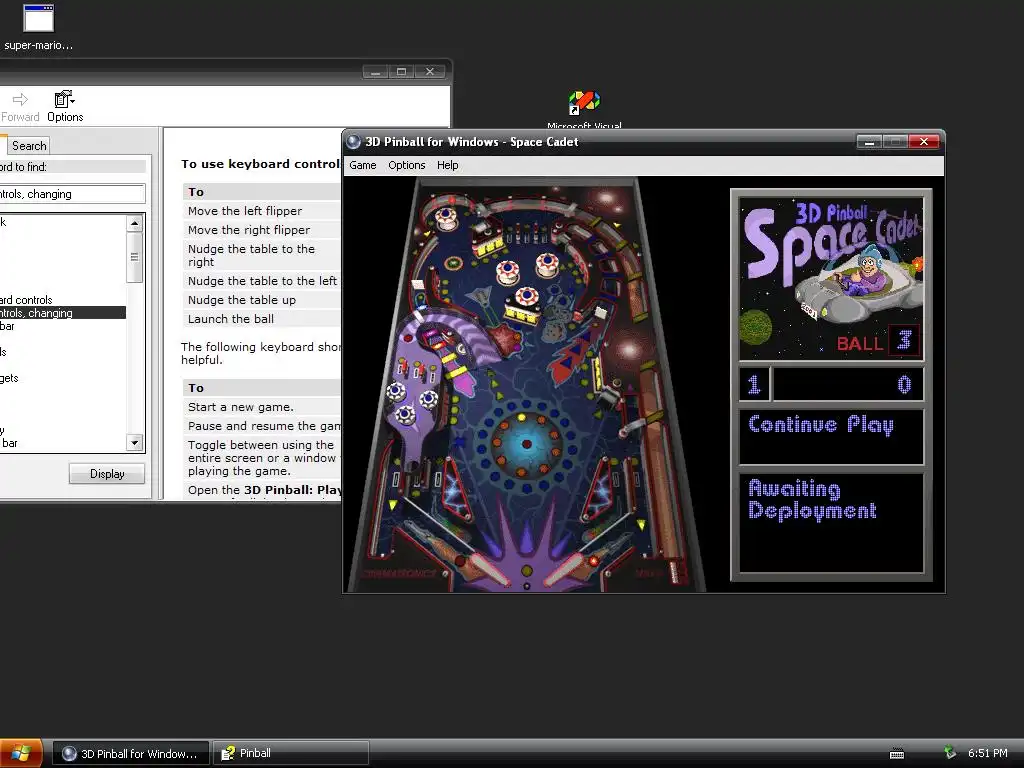Click the Windows Start button
The image size is (1024, 768).
[20, 753]
